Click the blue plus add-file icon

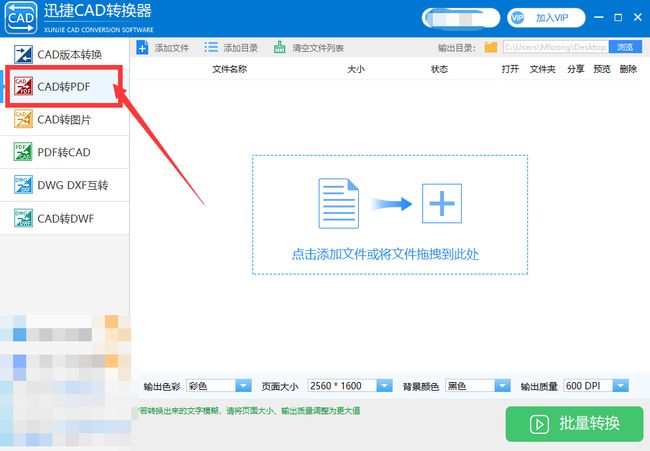coord(142,48)
